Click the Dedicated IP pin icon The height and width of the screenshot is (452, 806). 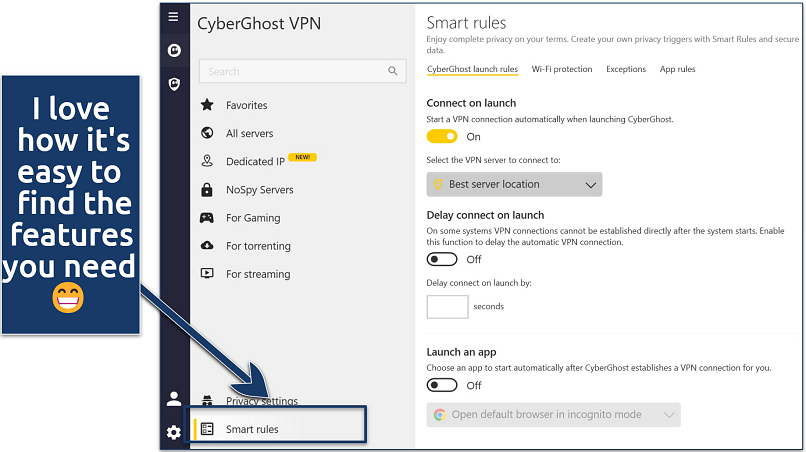pyautogui.click(x=207, y=161)
